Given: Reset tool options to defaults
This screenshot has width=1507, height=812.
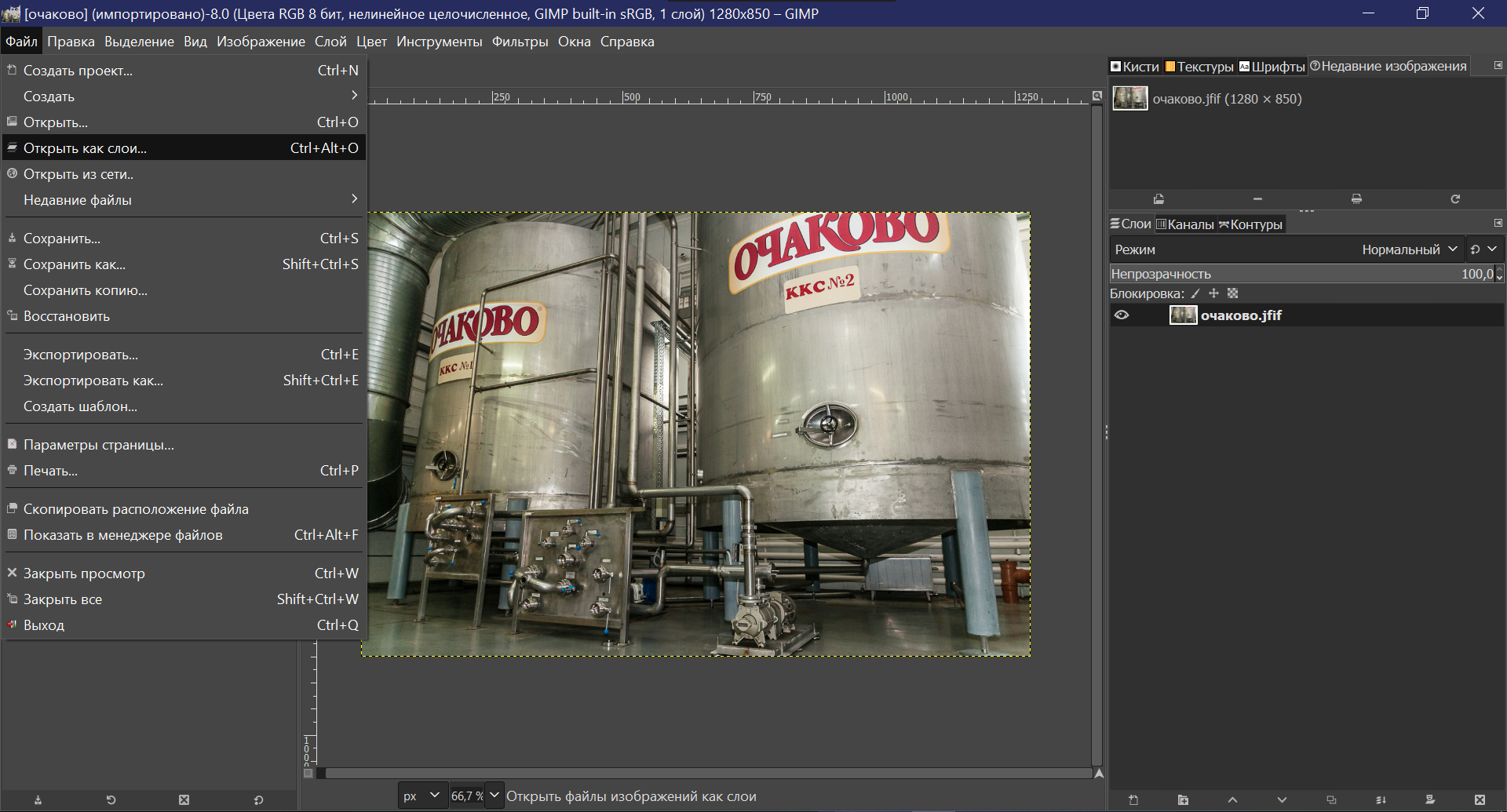Looking at the screenshot, I should pyautogui.click(x=258, y=800).
